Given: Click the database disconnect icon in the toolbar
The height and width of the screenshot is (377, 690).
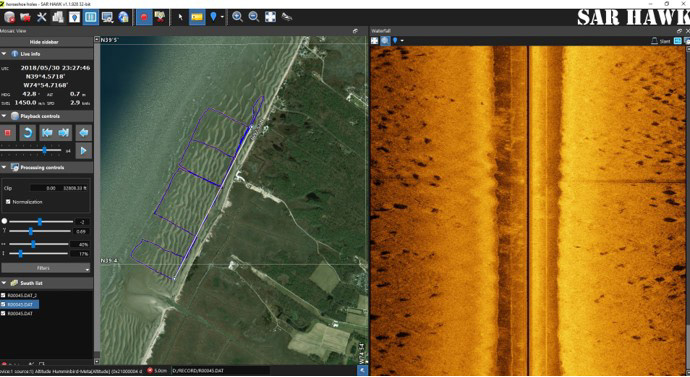Looking at the screenshot, I should tap(9, 17).
